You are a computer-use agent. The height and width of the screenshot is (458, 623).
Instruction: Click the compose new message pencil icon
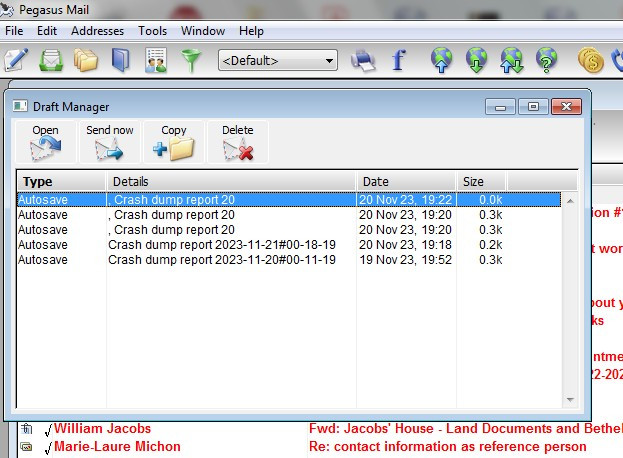click(16, 60)
